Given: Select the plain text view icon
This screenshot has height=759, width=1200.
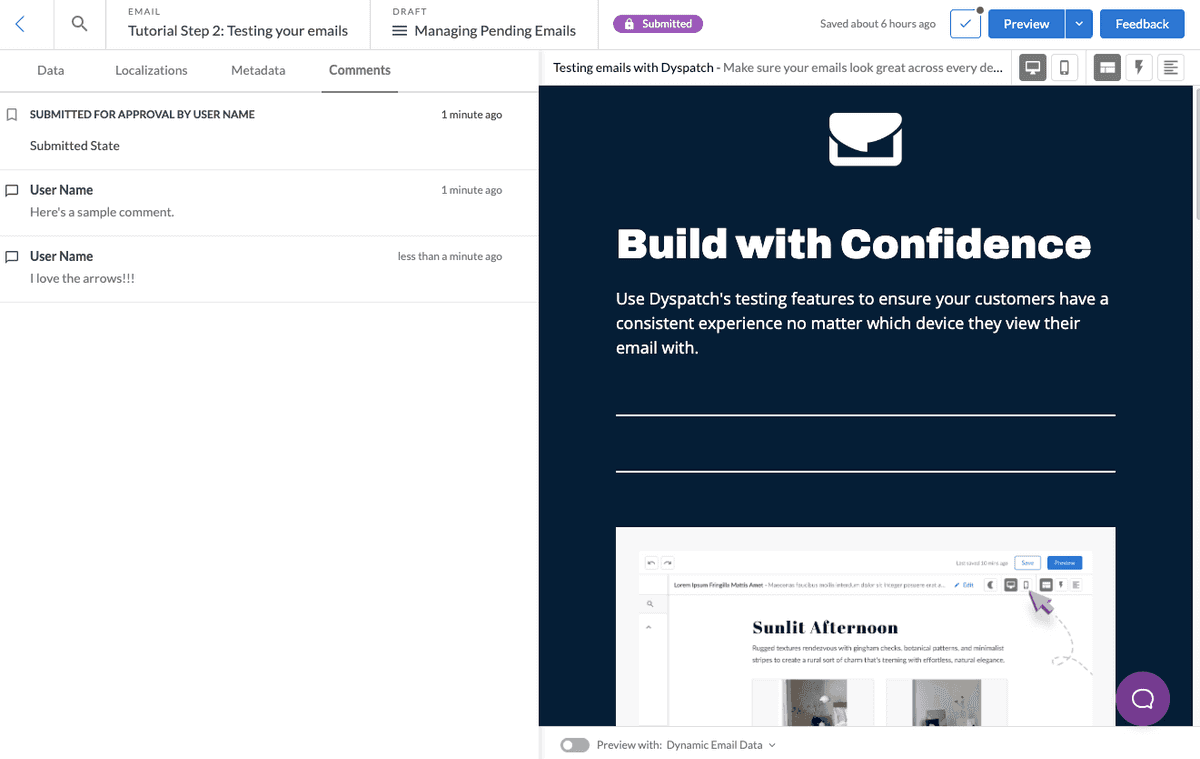Looking at the screenshot, I should click(1170, 67).
